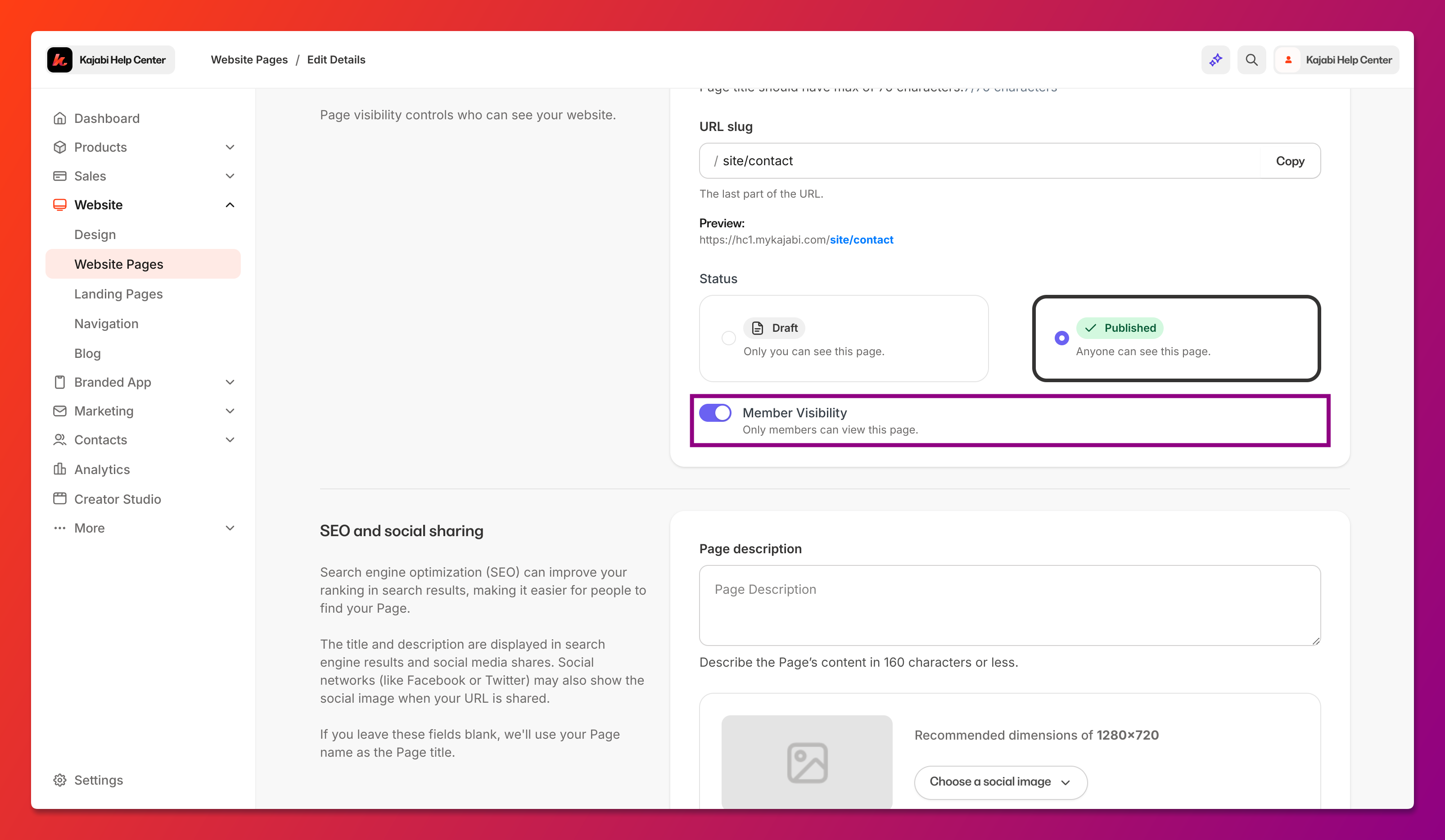The height and width of the screenshot is (840, 1445).
Task: Select the Published status radio button
Action: (x=1061, y=338)
